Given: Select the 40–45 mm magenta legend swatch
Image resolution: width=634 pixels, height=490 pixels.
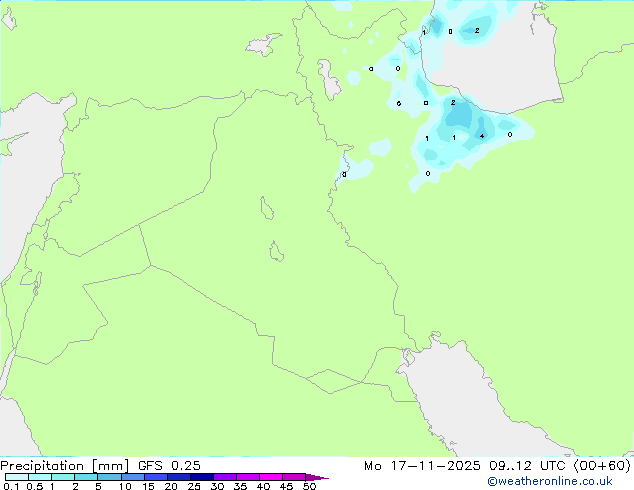Looking at the screenshot, I should pyautogui.click(x=271, y=477).
